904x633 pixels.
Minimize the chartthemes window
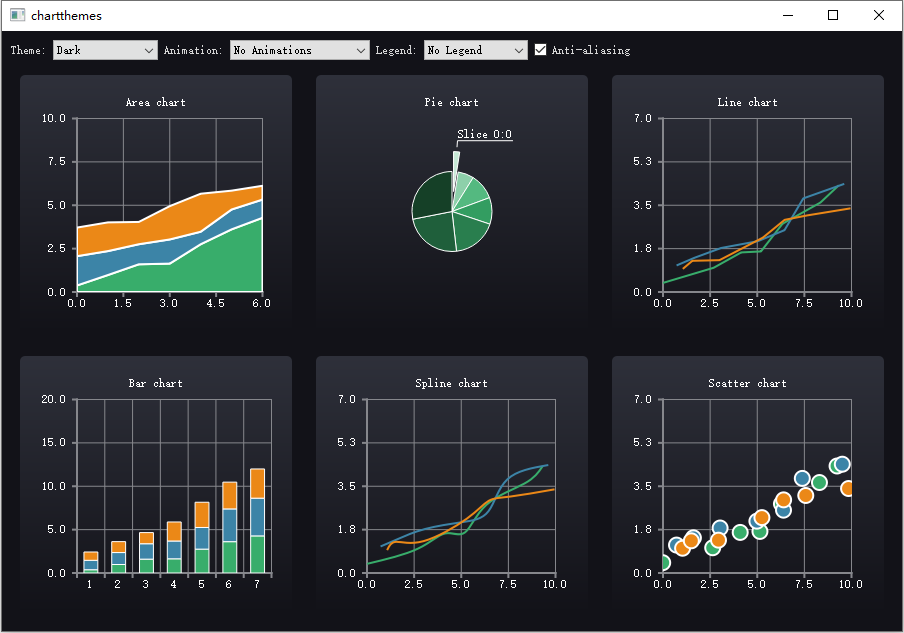[788, 16]
